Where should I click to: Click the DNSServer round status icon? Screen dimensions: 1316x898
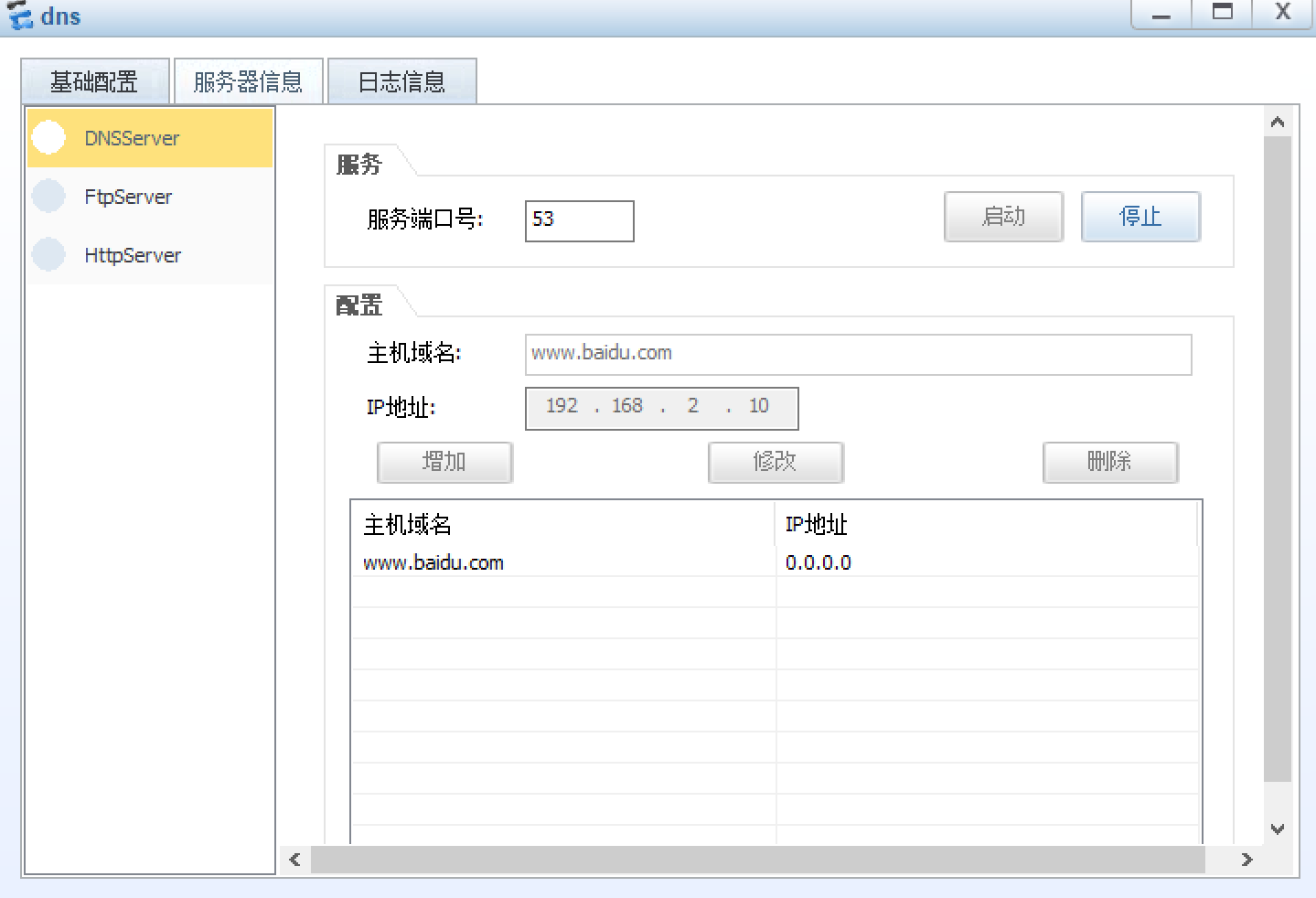[48, 138]
